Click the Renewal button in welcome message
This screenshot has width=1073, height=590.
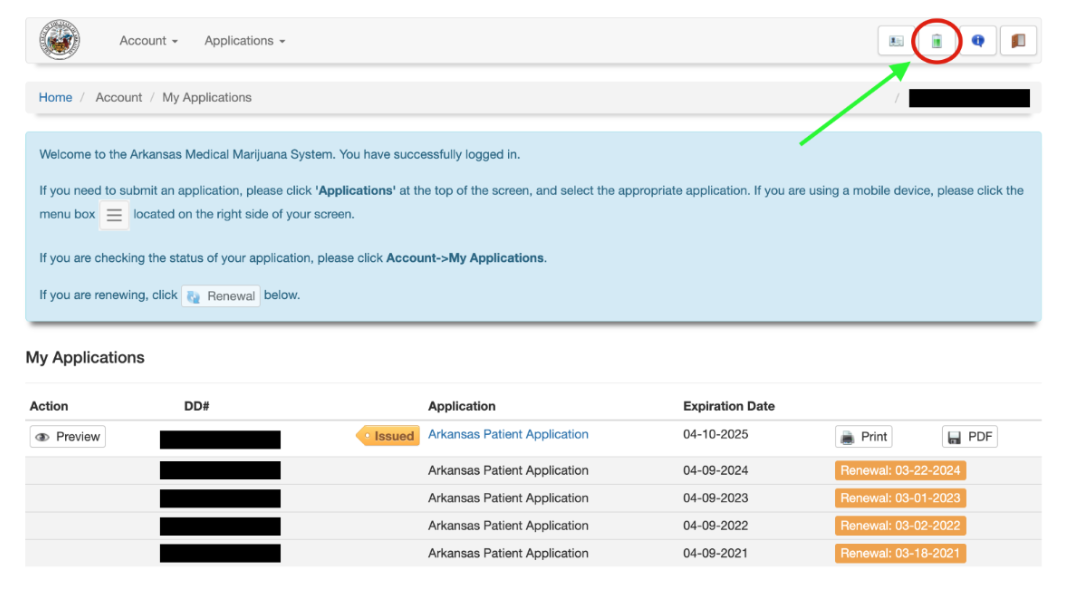click(x=221, y=296)
